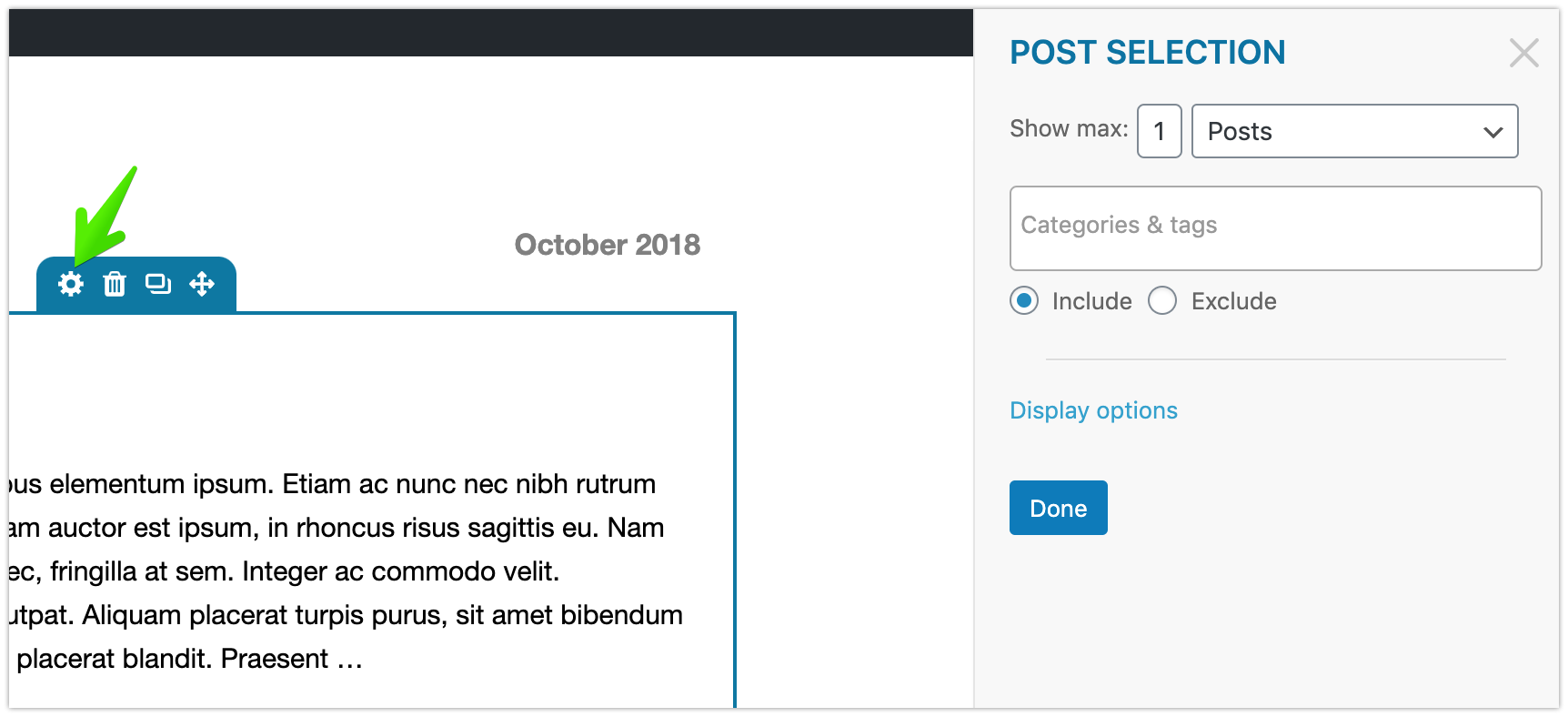Click the Exclude label text
1568x717 pixels.
tap(1233, 301)
